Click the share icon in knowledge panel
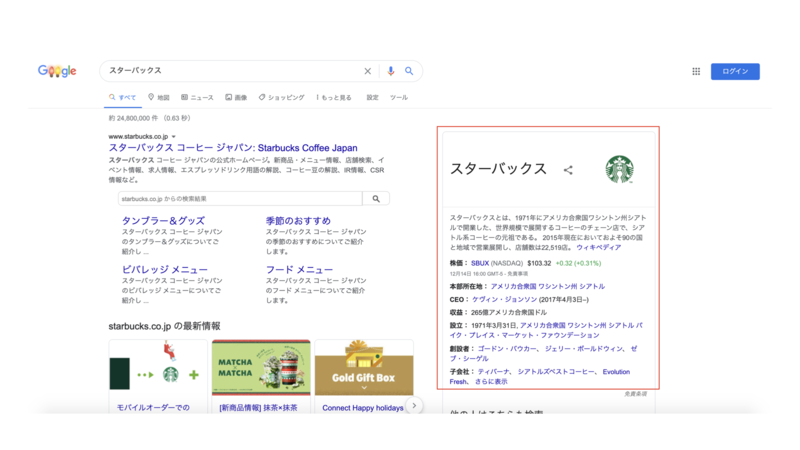 pos(568,170)
